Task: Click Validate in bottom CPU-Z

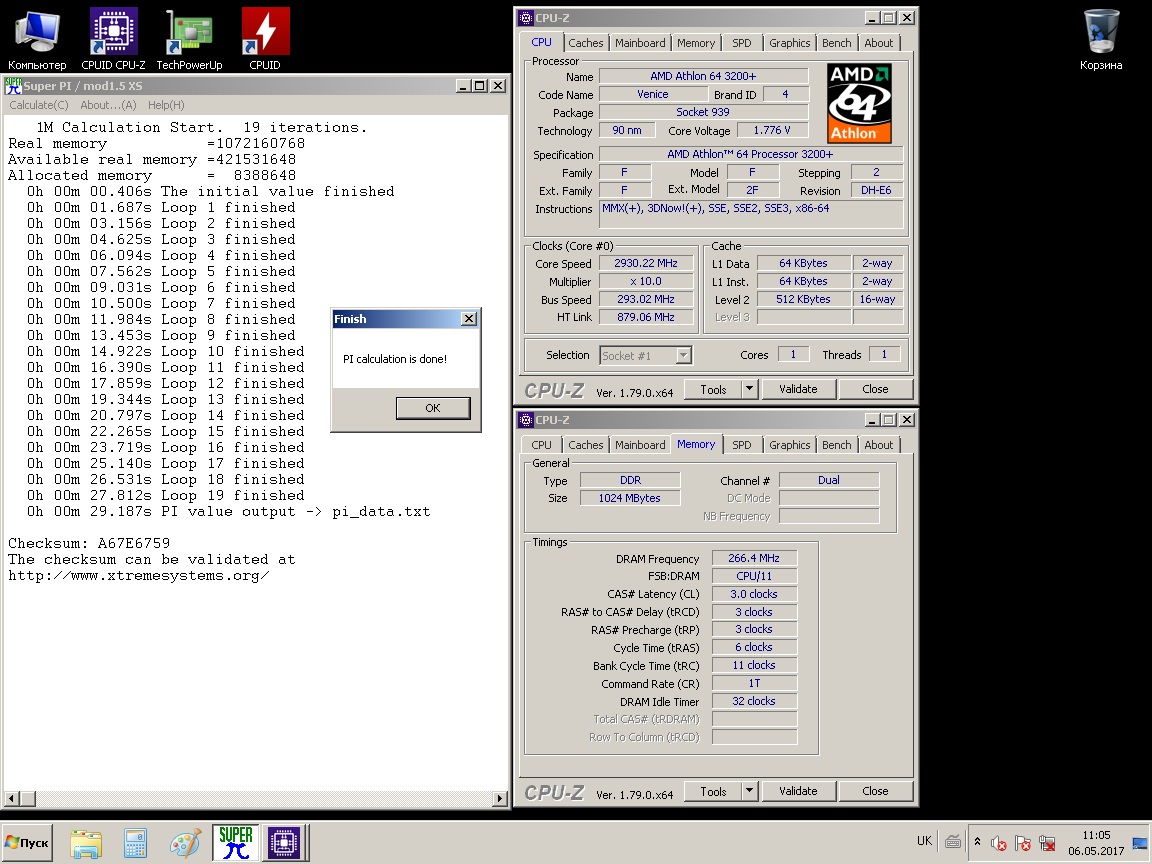Action: pos(798,791)
